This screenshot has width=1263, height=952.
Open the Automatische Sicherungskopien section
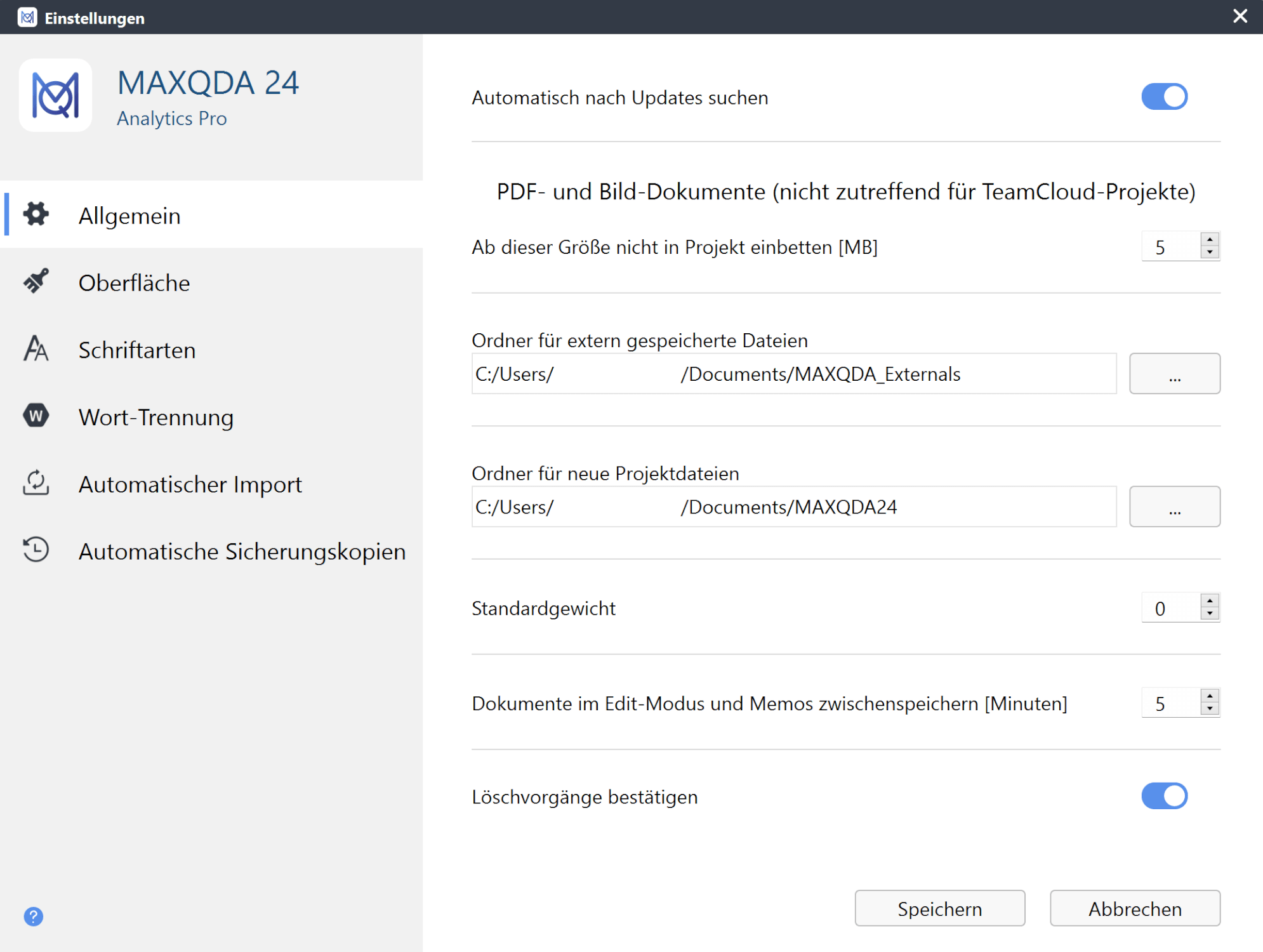point(211,551)
